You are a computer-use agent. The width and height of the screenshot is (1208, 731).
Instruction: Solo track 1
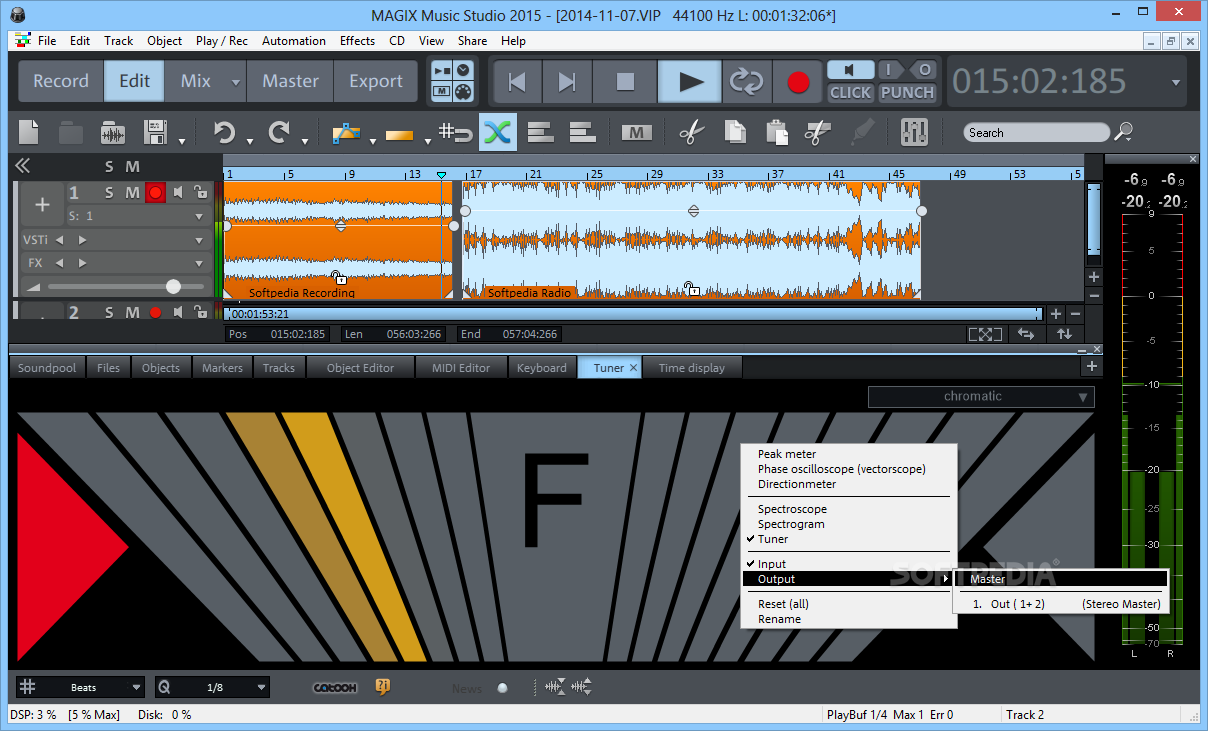point(109,192)
